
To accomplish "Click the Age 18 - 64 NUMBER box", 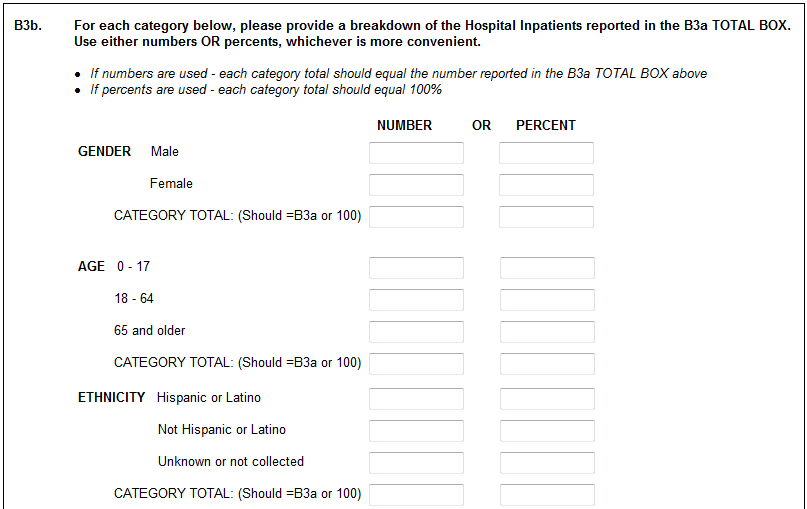I will click(416, 300).
